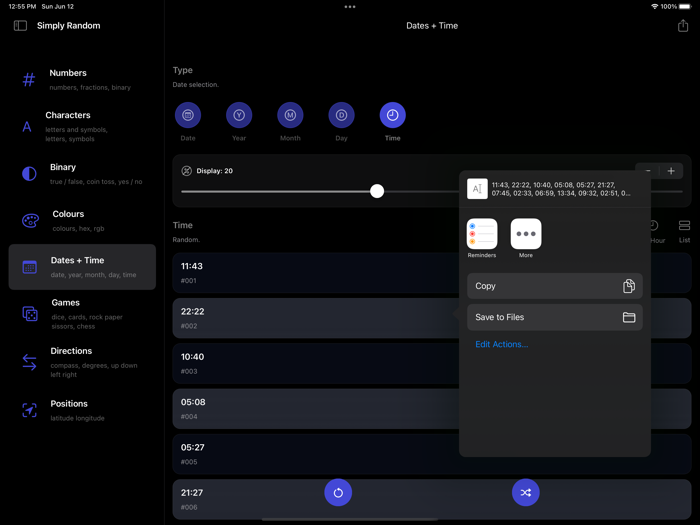Open Games category in sidebar

pos(82,314)
